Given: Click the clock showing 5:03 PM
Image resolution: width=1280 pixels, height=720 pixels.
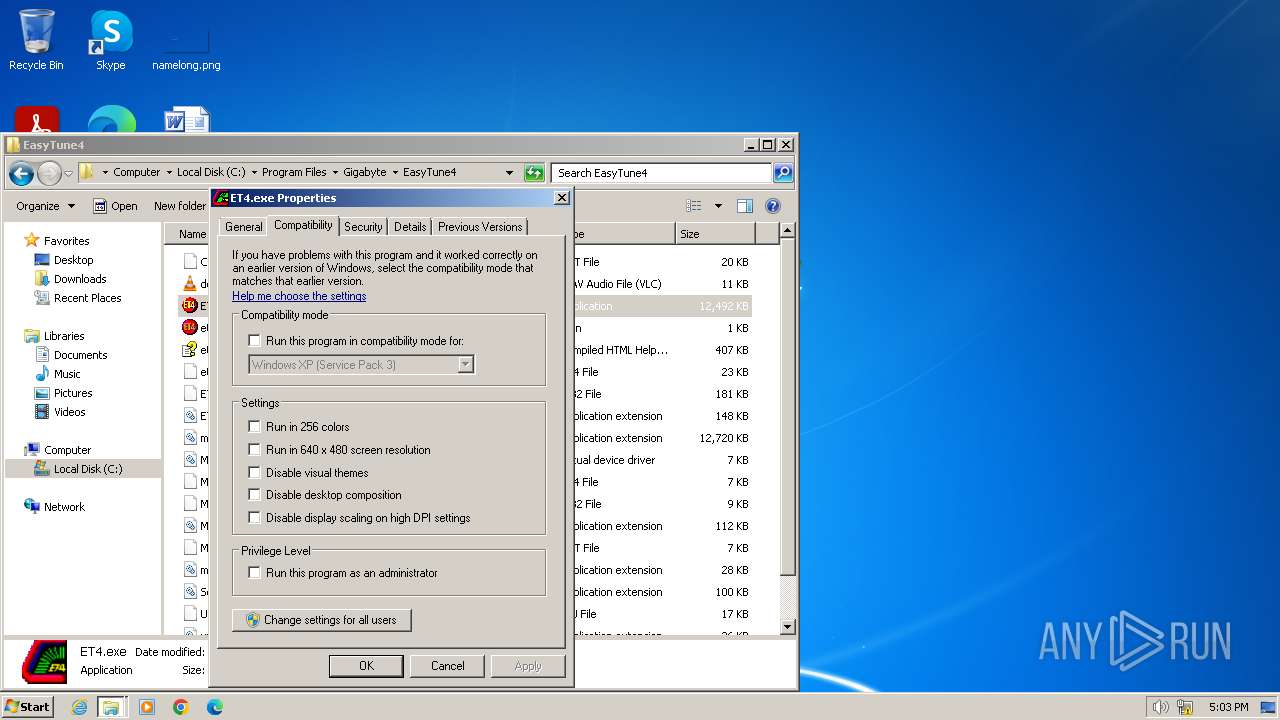Looking at the screenshot, I should click(1228, 707).
